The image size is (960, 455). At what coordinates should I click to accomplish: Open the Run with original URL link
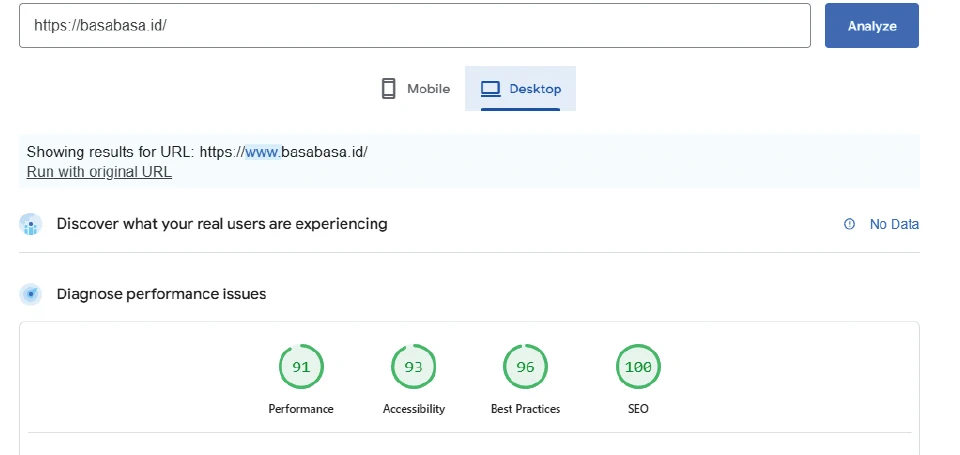pos(99,172)
